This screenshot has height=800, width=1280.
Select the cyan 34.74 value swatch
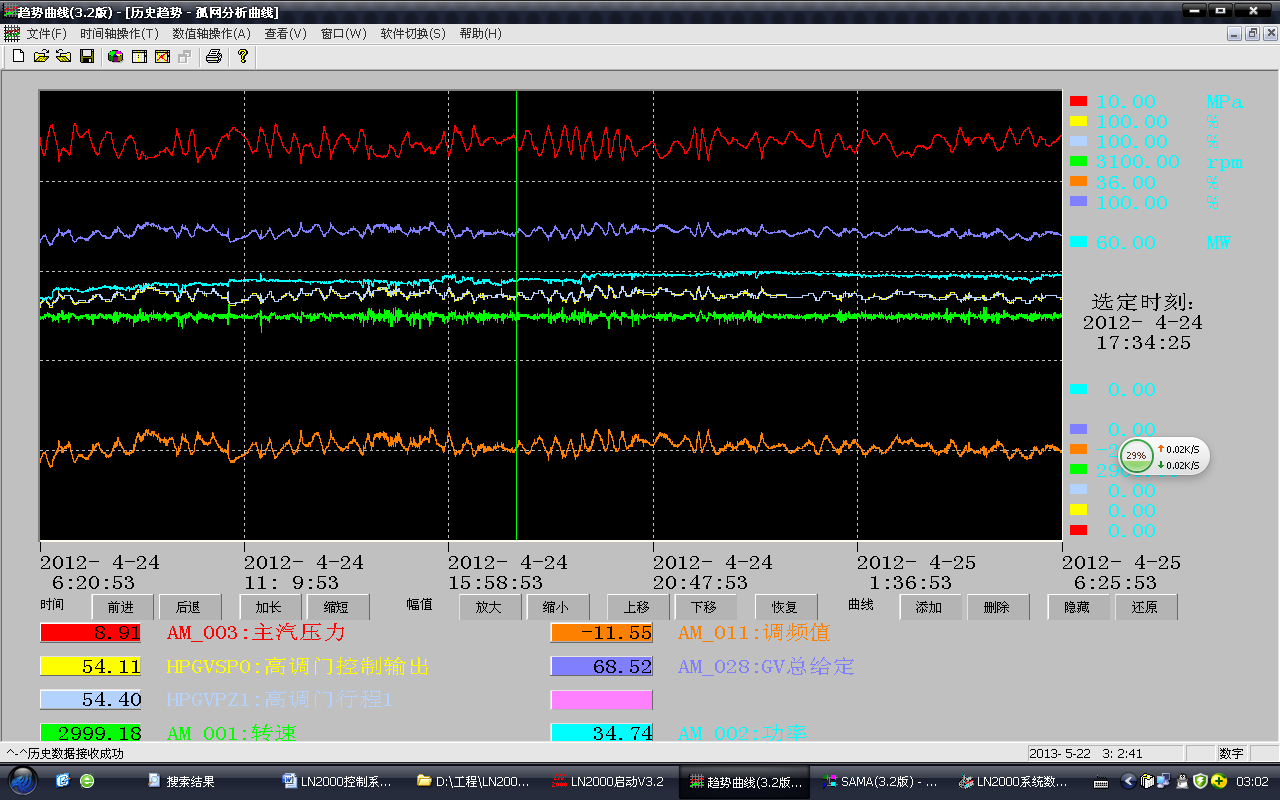[601, 733]
